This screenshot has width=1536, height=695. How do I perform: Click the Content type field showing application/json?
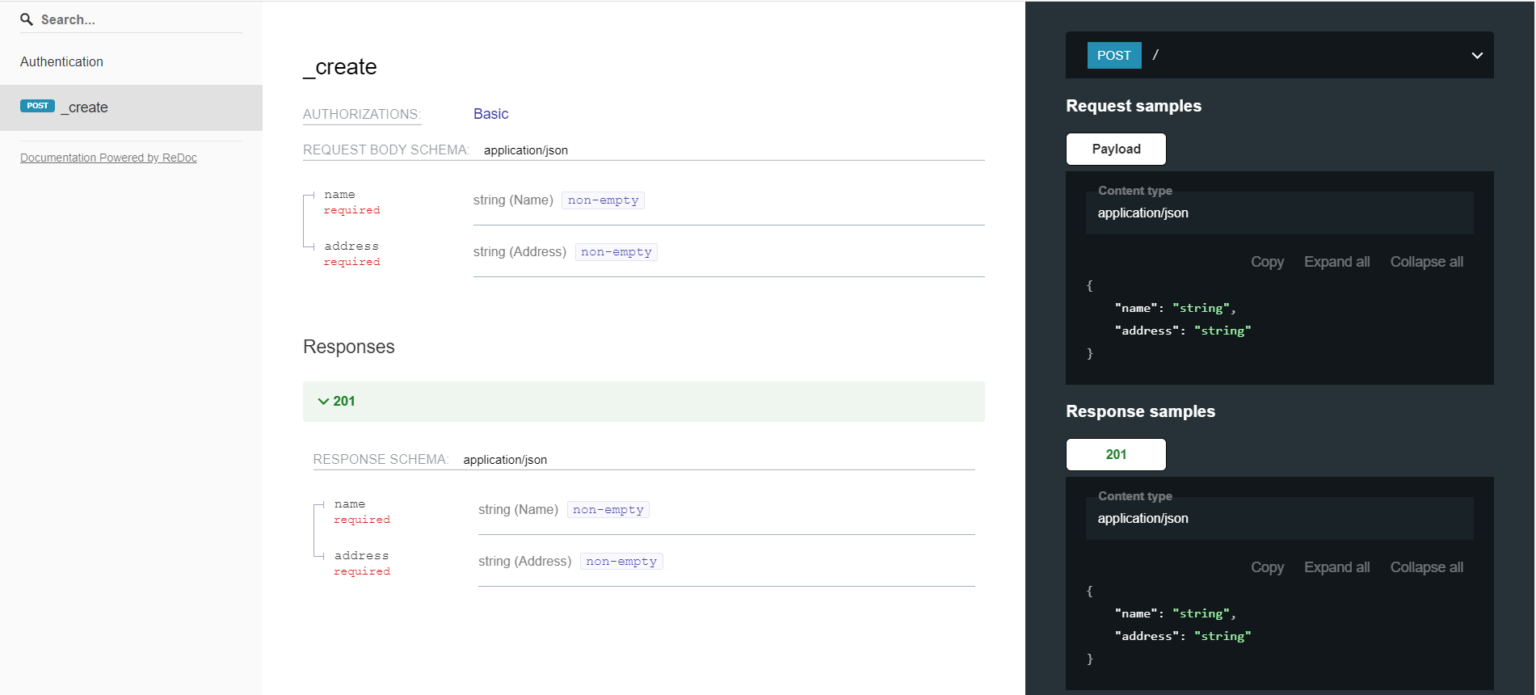click(1279, 212)
